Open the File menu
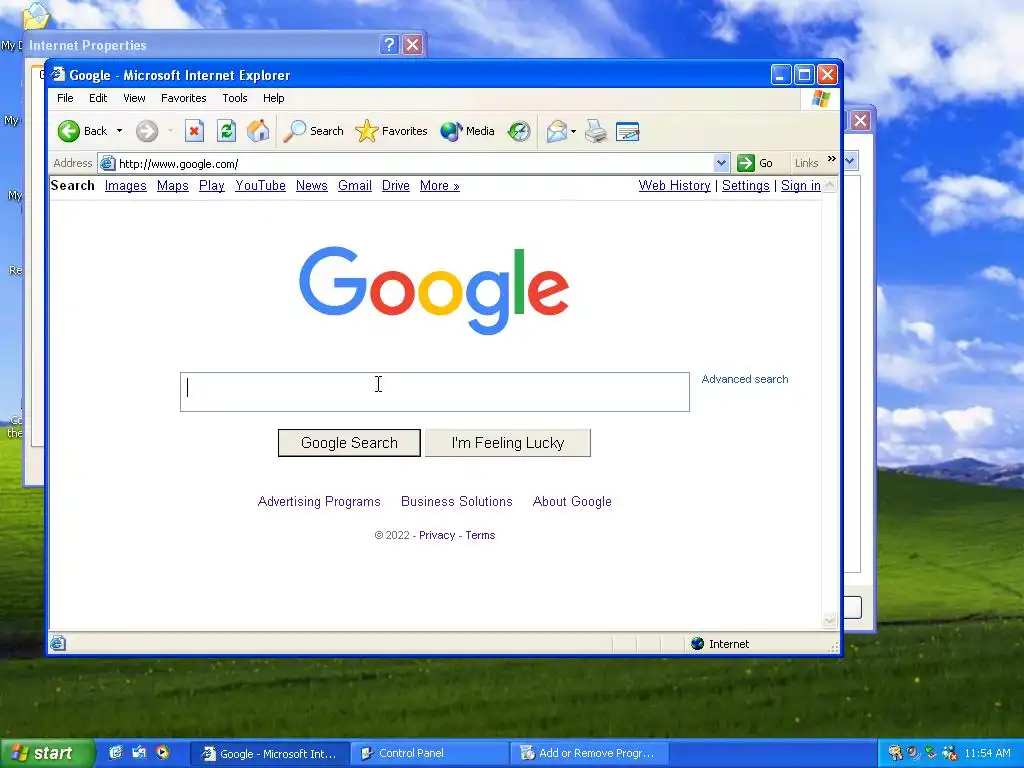 [x=65, y=98]
